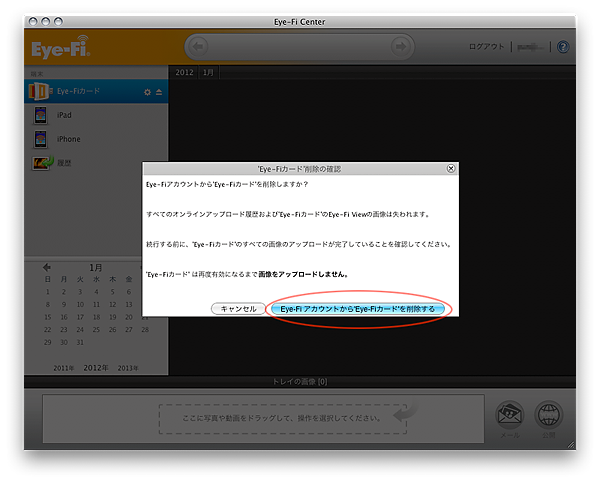Screen dimensions: 600x491
Task: Select calendar day 10
Action: pos(80,304)
